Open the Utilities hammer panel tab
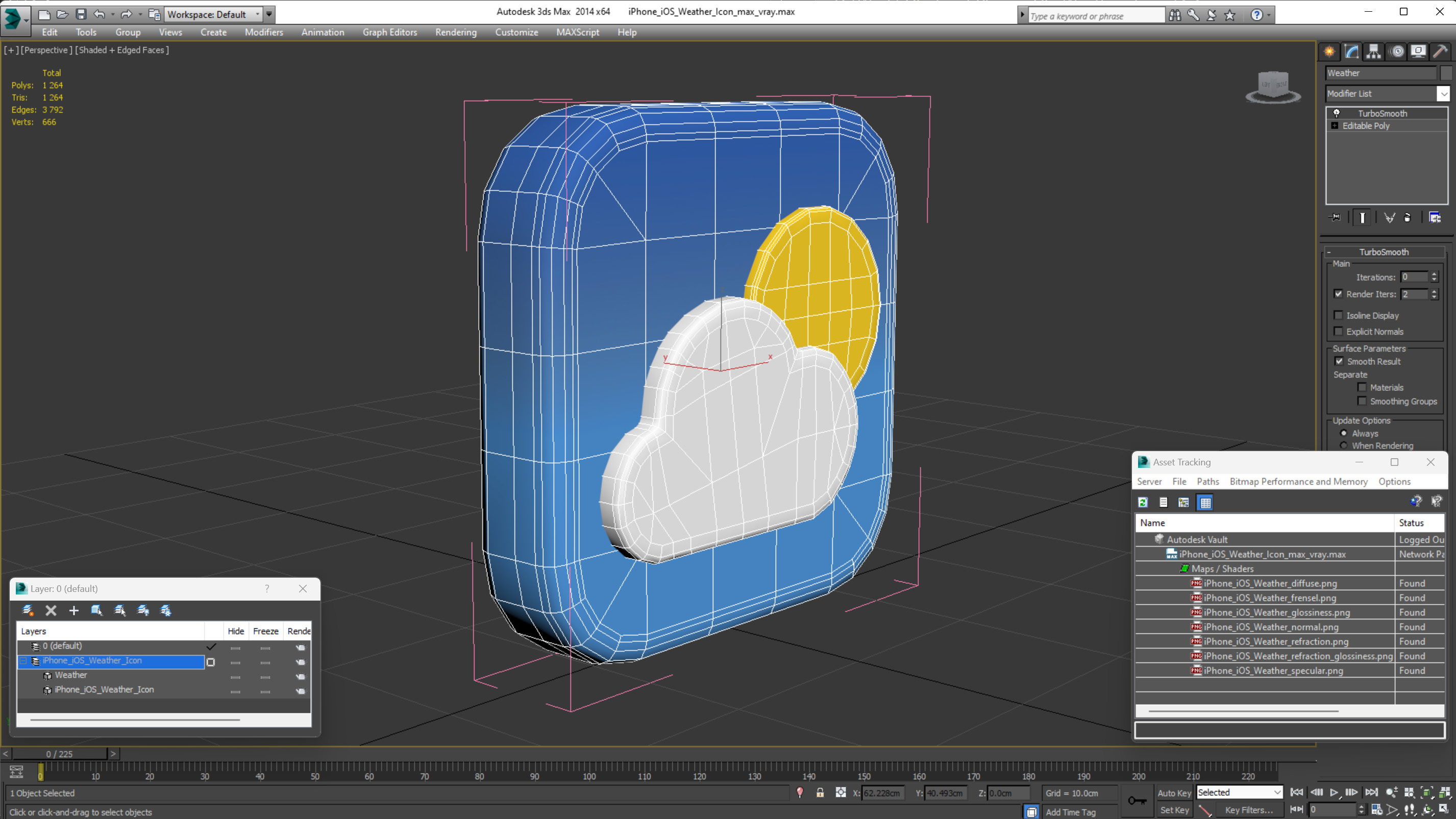This screenshot has height=819, width=1456. click(1441, 52)
